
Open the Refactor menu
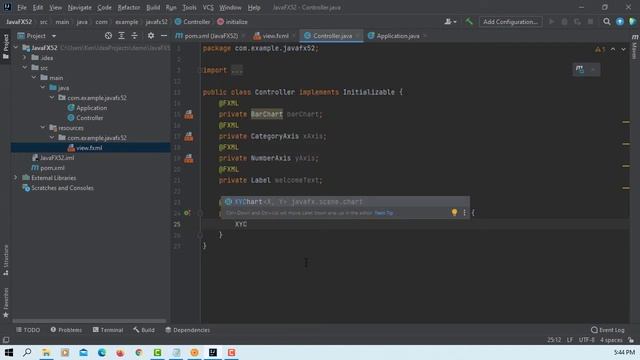[x=129, y=7]
